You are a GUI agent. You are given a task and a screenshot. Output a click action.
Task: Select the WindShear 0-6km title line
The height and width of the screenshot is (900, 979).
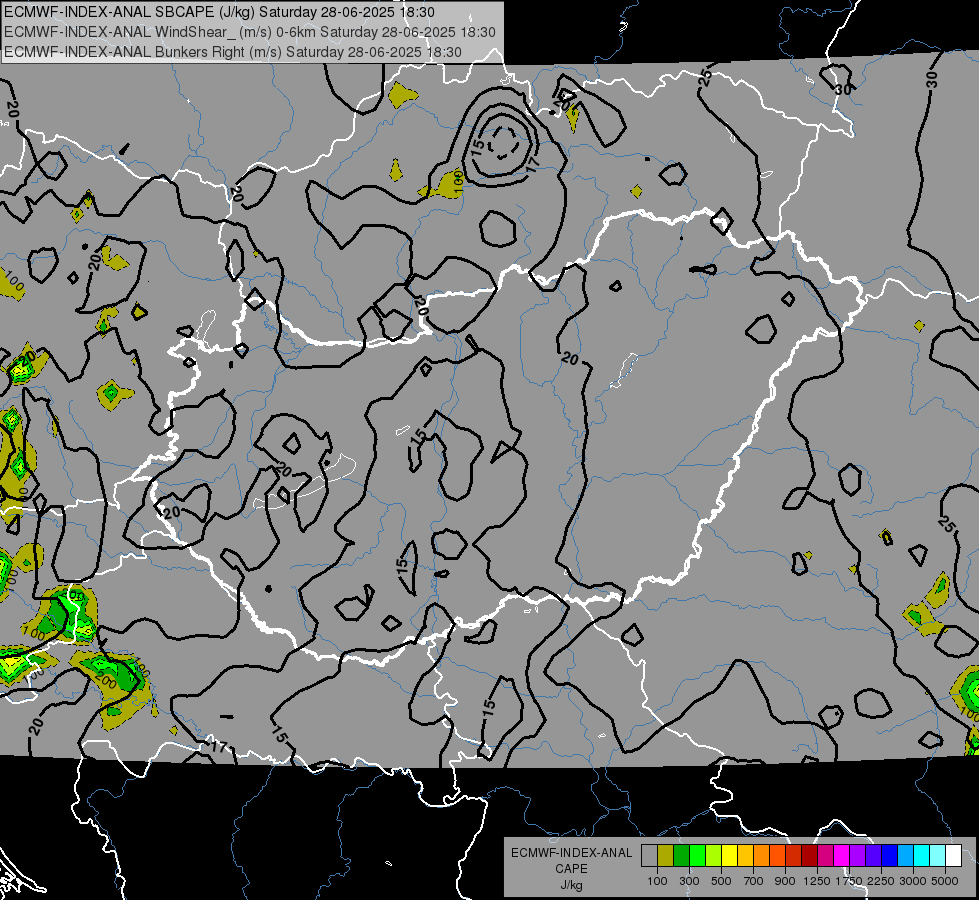[x=250, y=32]
